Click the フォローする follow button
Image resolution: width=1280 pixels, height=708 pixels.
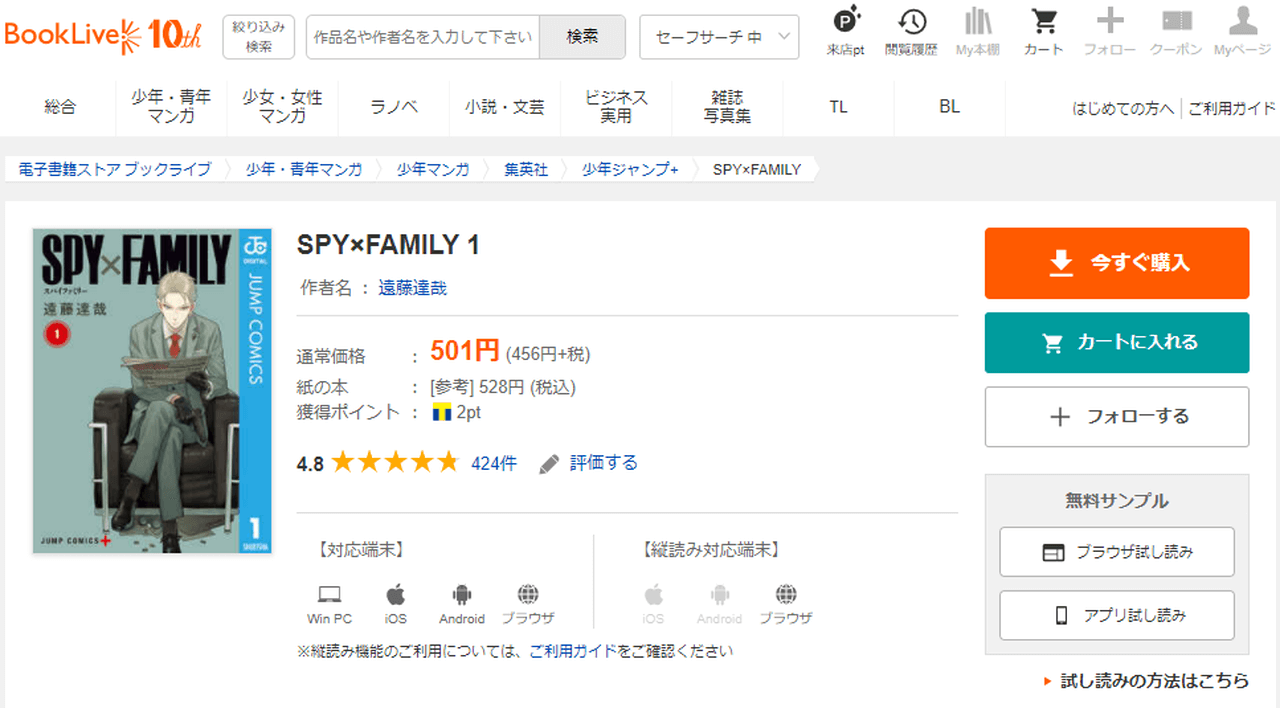point(1117,417)
